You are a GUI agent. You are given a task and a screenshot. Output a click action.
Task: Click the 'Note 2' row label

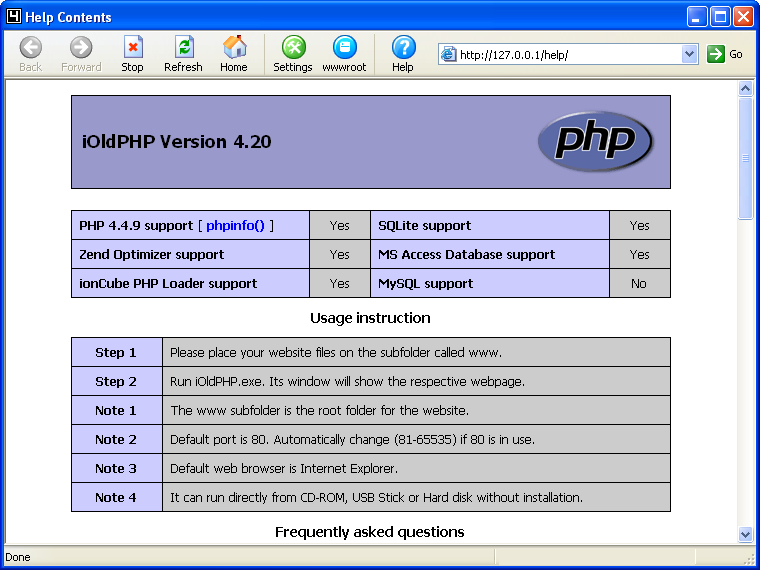point(116,440)
